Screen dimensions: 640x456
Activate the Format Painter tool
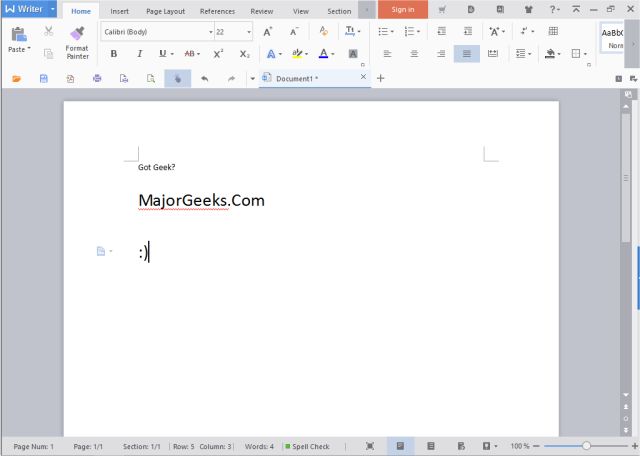pyautogui.click(x=77, y=43)
